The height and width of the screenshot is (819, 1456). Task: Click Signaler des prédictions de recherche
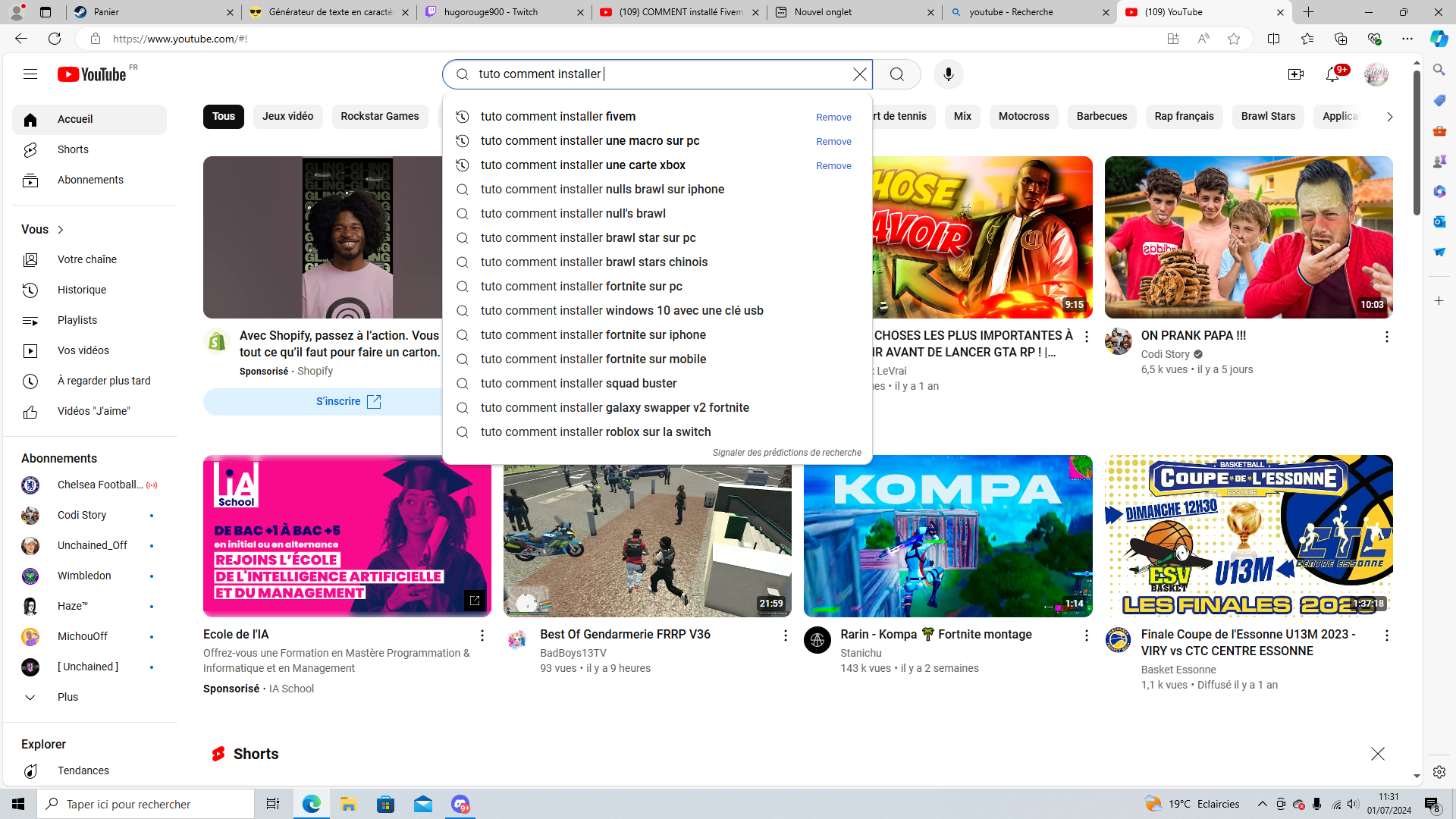pos(786,453)
